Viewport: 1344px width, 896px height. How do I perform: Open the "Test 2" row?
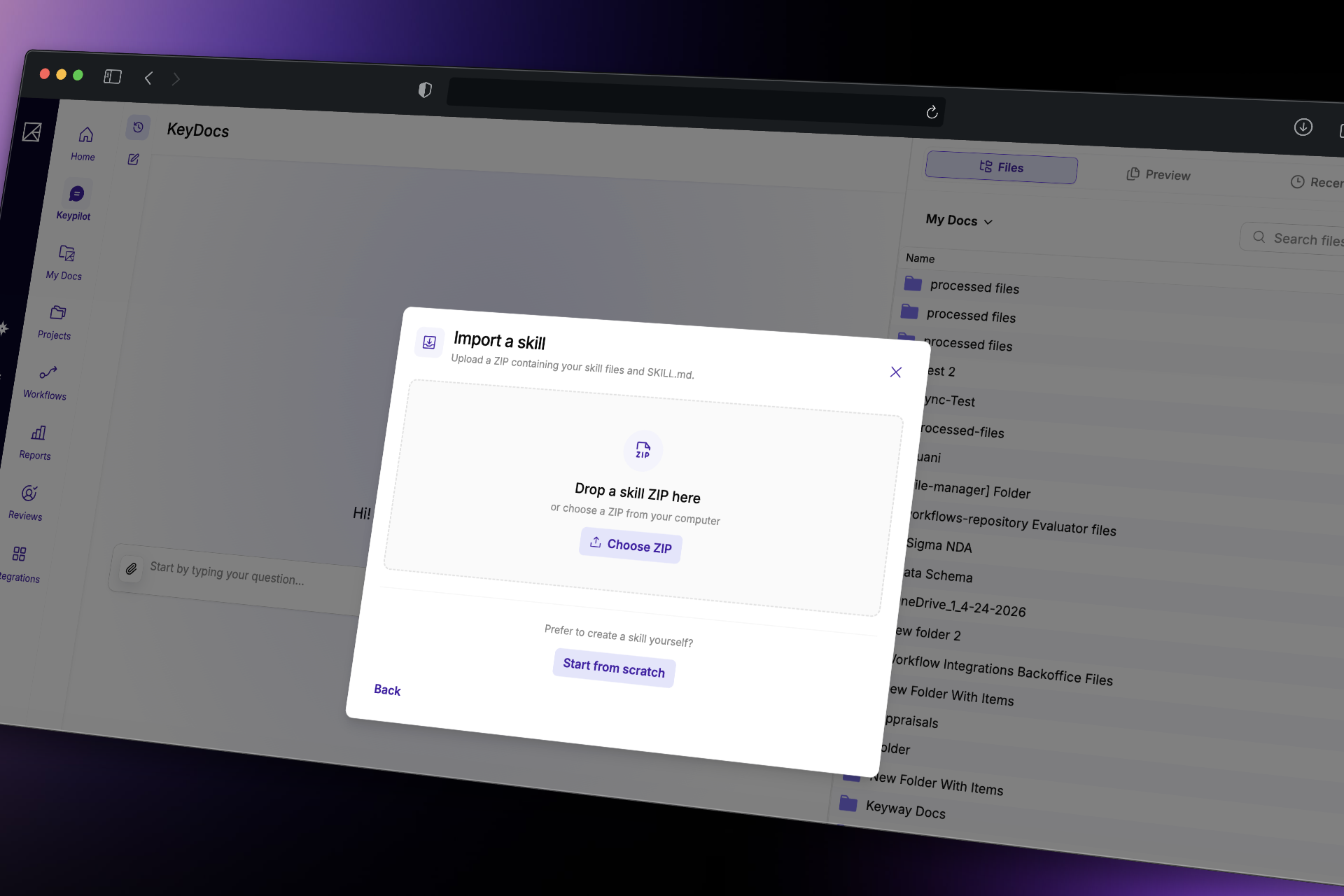pos(941,371)
